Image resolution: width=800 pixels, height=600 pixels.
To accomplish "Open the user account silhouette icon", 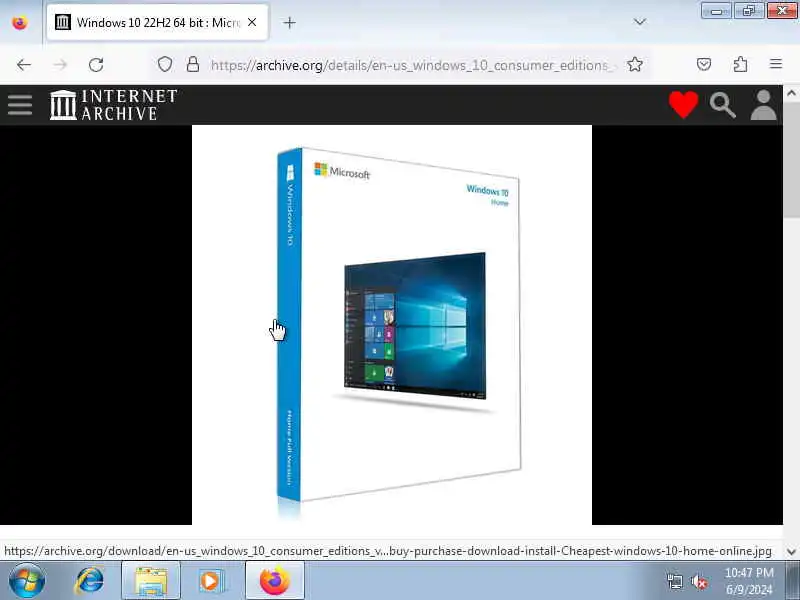I will click(763, 105).
